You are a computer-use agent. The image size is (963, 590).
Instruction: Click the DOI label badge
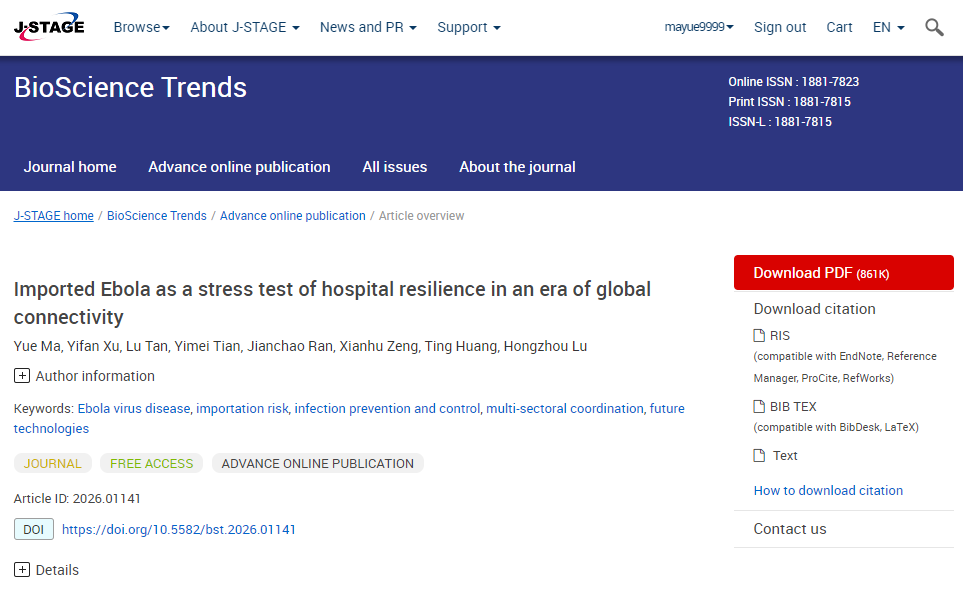pyautogui.click(x=34, y=529)
